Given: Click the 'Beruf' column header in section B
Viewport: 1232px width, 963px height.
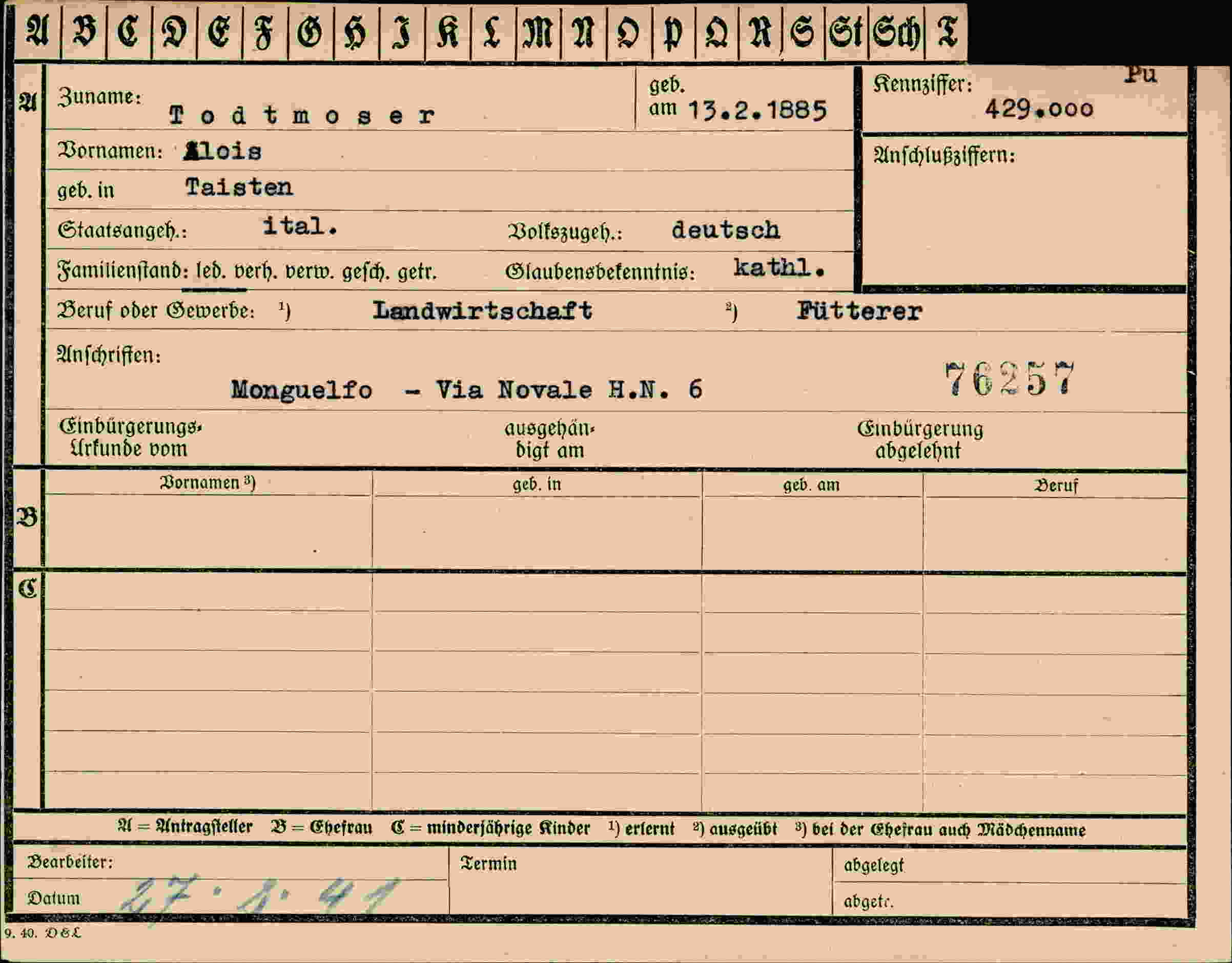Looking at the screenshot, I should [1056, 486].
